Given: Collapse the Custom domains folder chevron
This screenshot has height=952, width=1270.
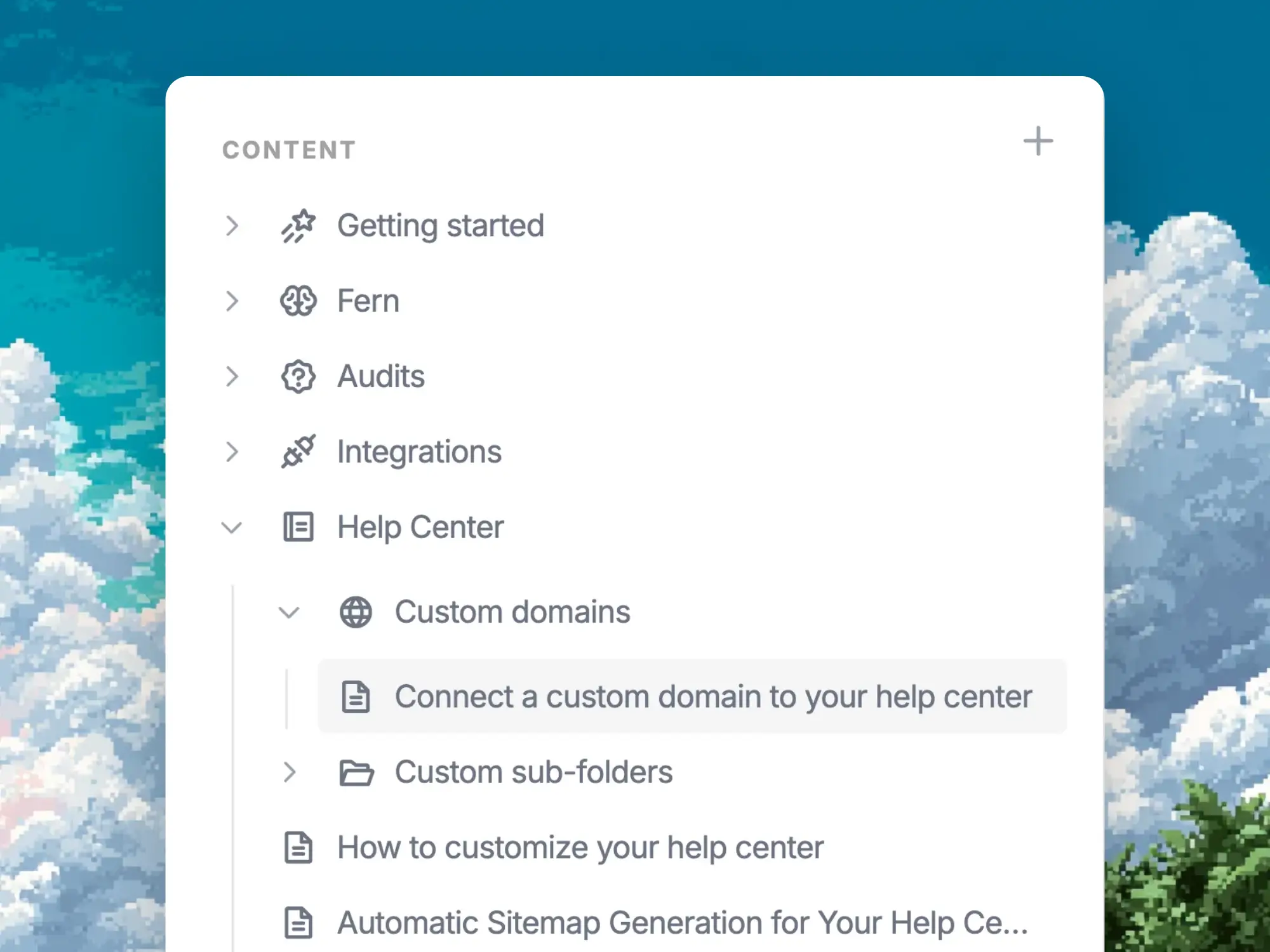Looking at the screenshot, I should pyautogui.click(x=290, y=612).
